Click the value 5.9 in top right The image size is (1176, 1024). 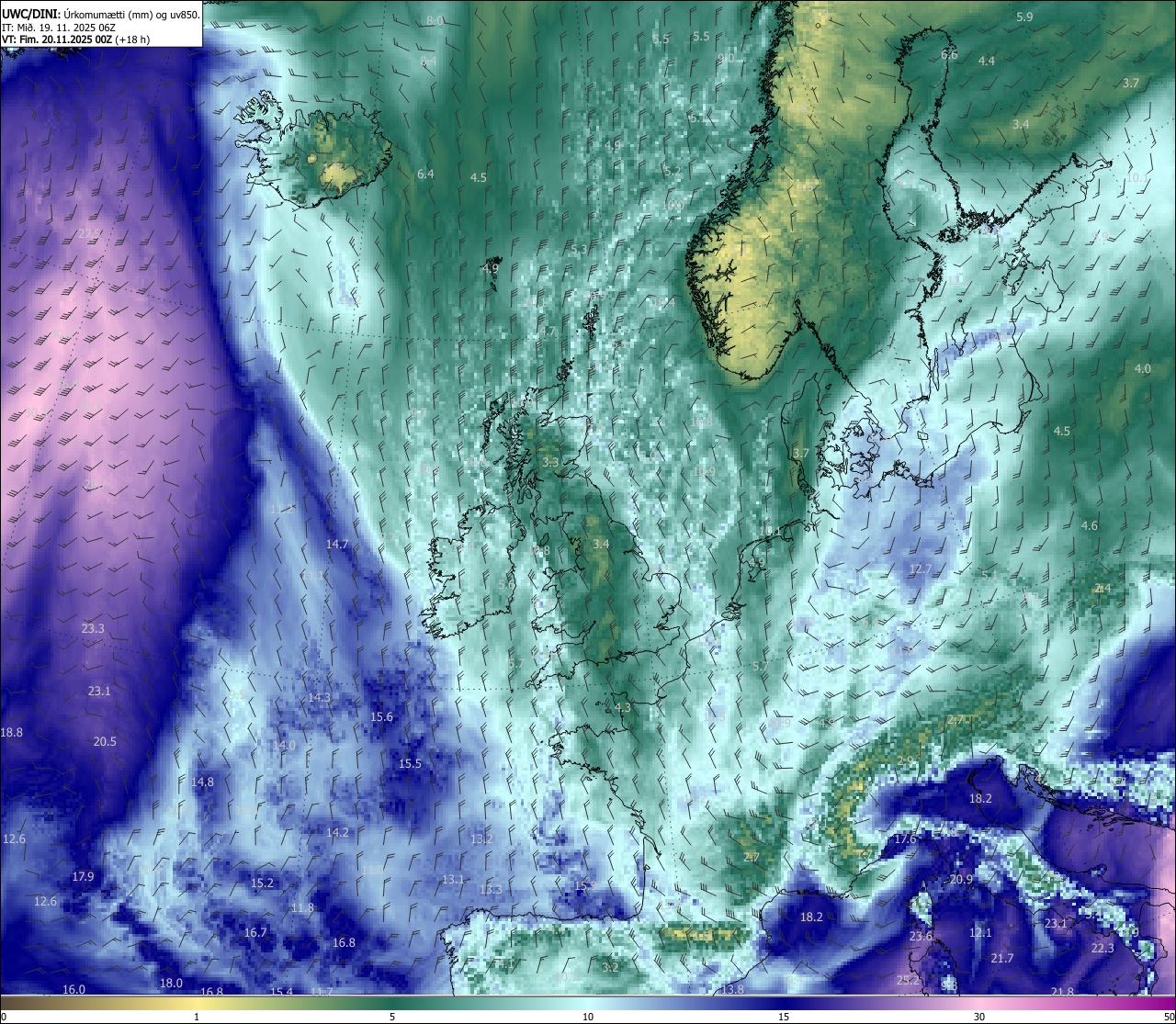click(x=1025, y=17)
